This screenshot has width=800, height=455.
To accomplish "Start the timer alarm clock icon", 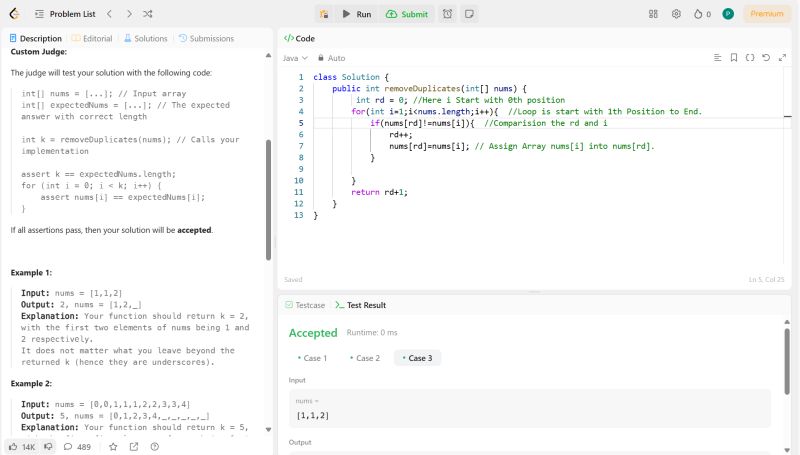I will [447, 14].
